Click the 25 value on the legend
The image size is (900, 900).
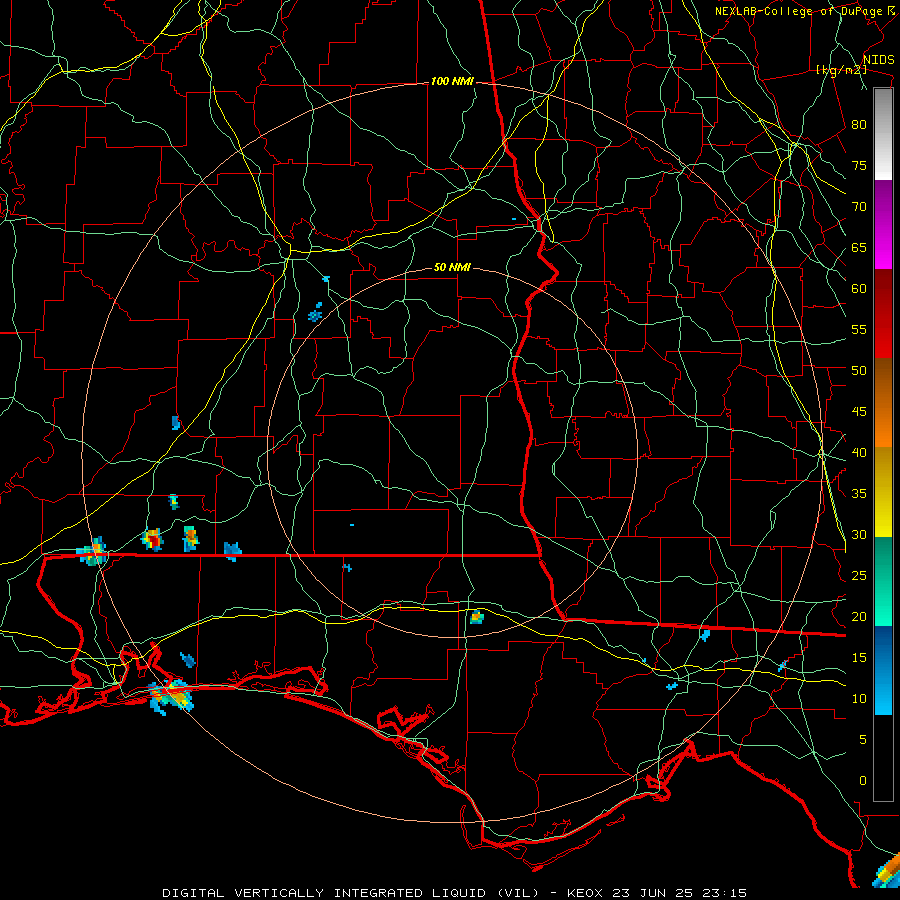859,575
